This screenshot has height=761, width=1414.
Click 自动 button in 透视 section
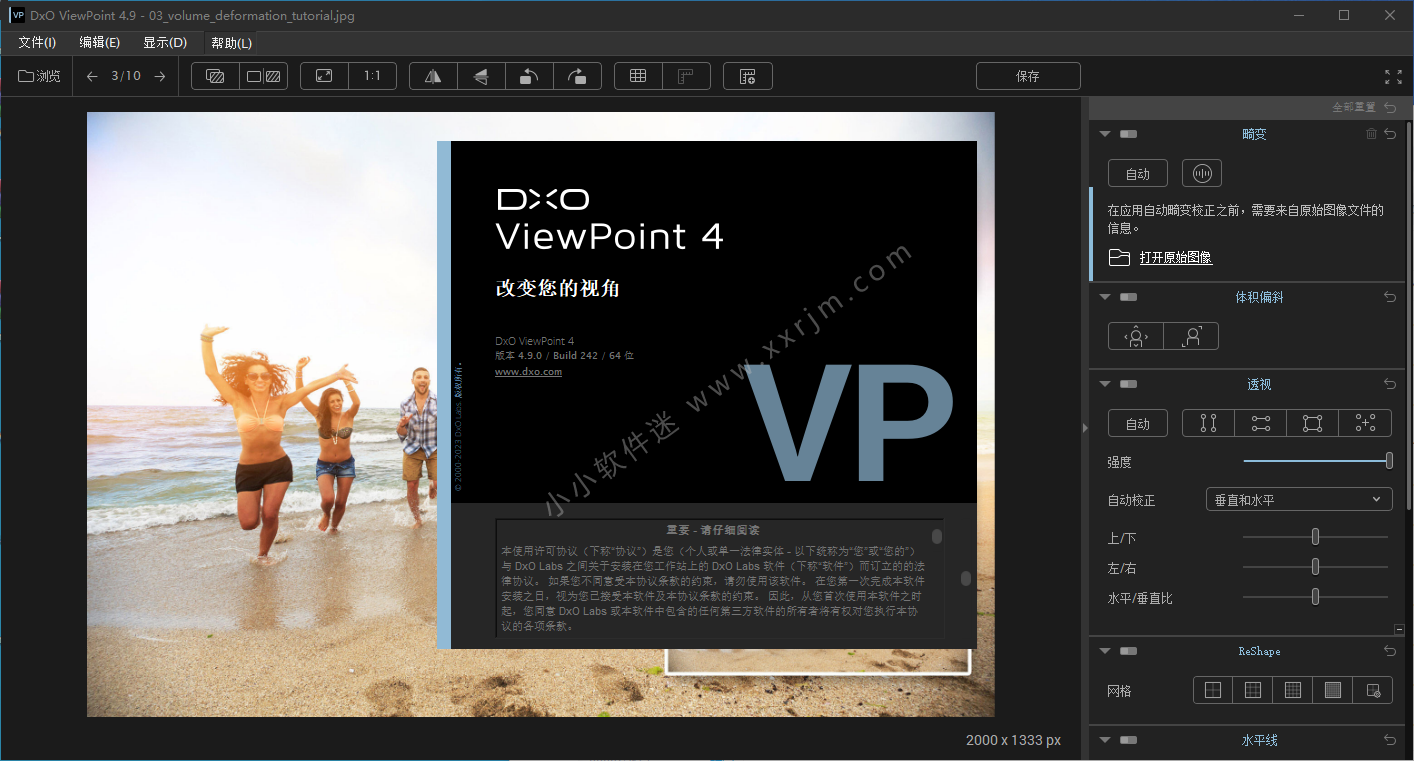point(1138,423)
